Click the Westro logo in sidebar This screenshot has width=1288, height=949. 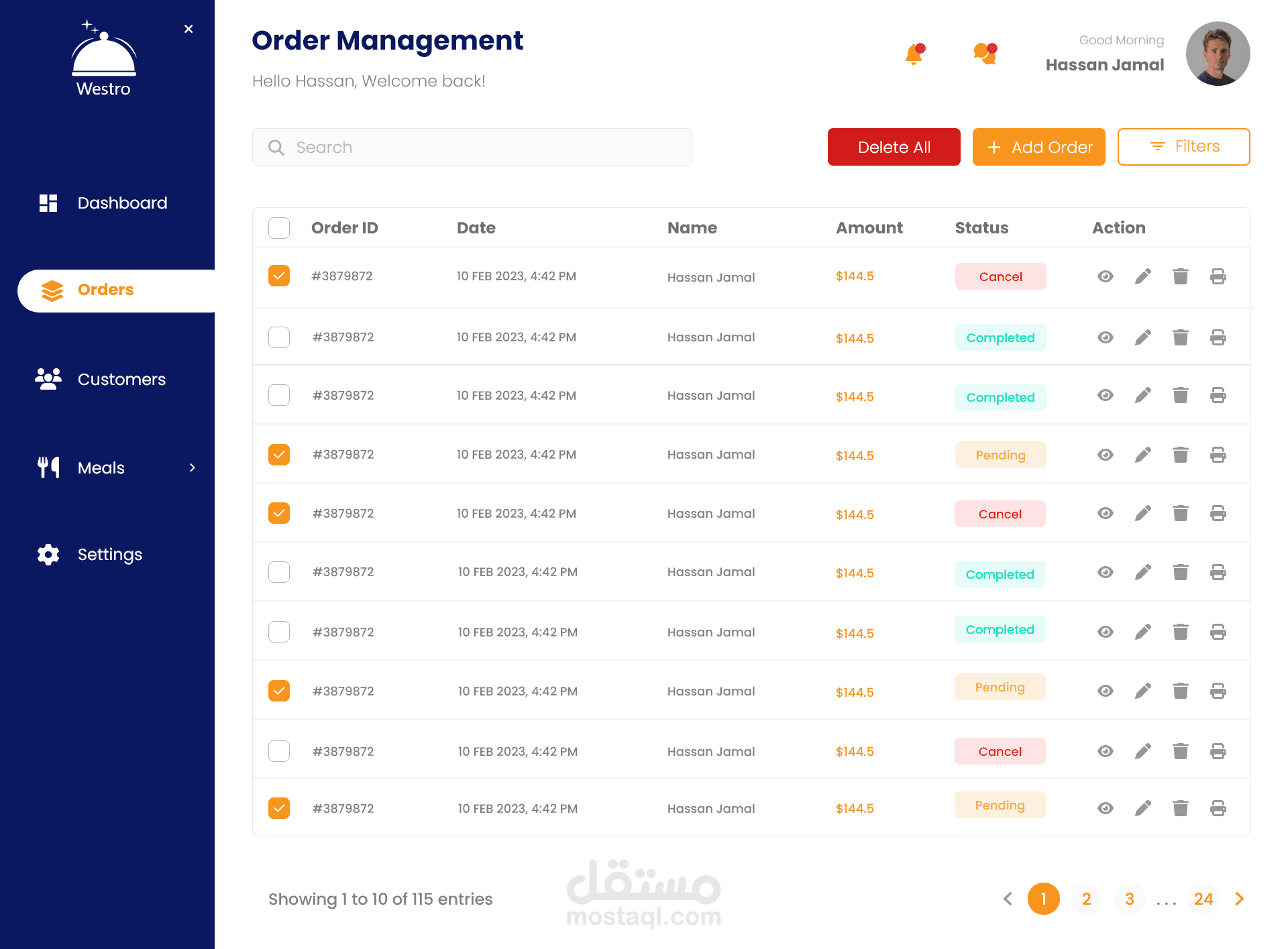click(x=103, y=59)
